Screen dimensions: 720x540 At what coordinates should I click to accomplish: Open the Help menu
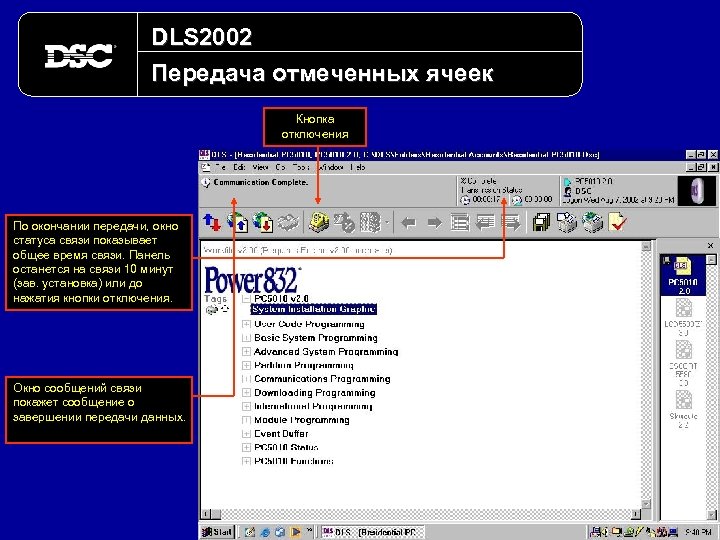pyautogui.click(x=357, y=167)
